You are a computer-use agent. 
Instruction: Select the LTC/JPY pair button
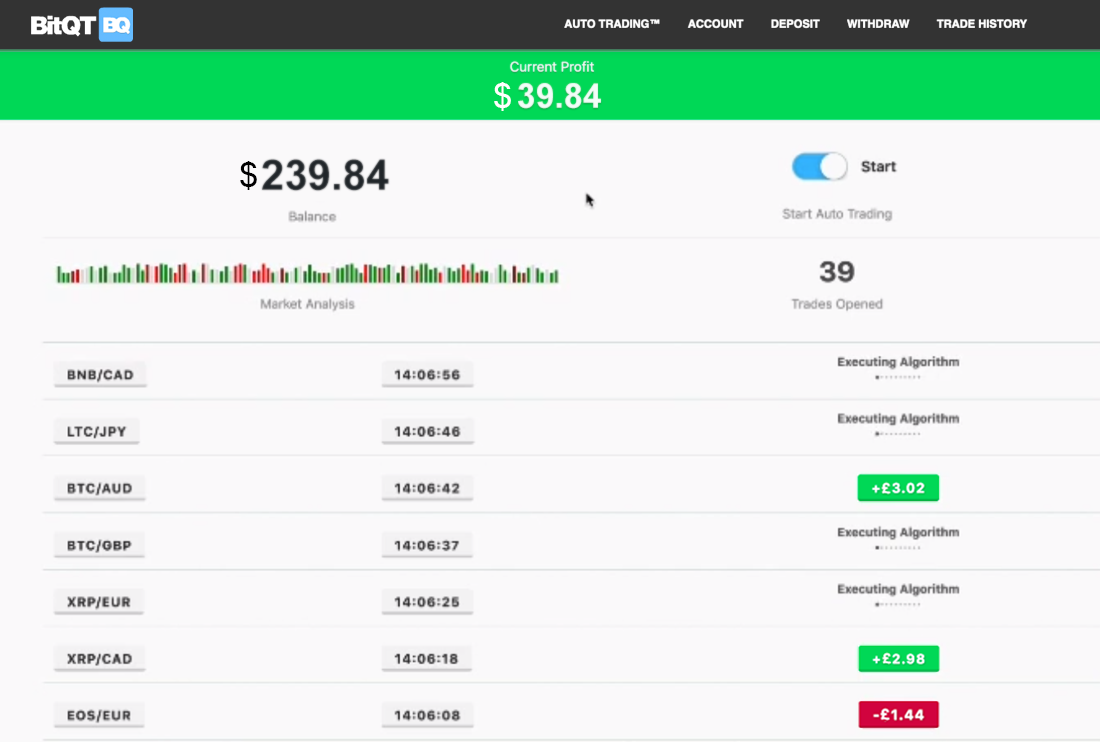96,432
